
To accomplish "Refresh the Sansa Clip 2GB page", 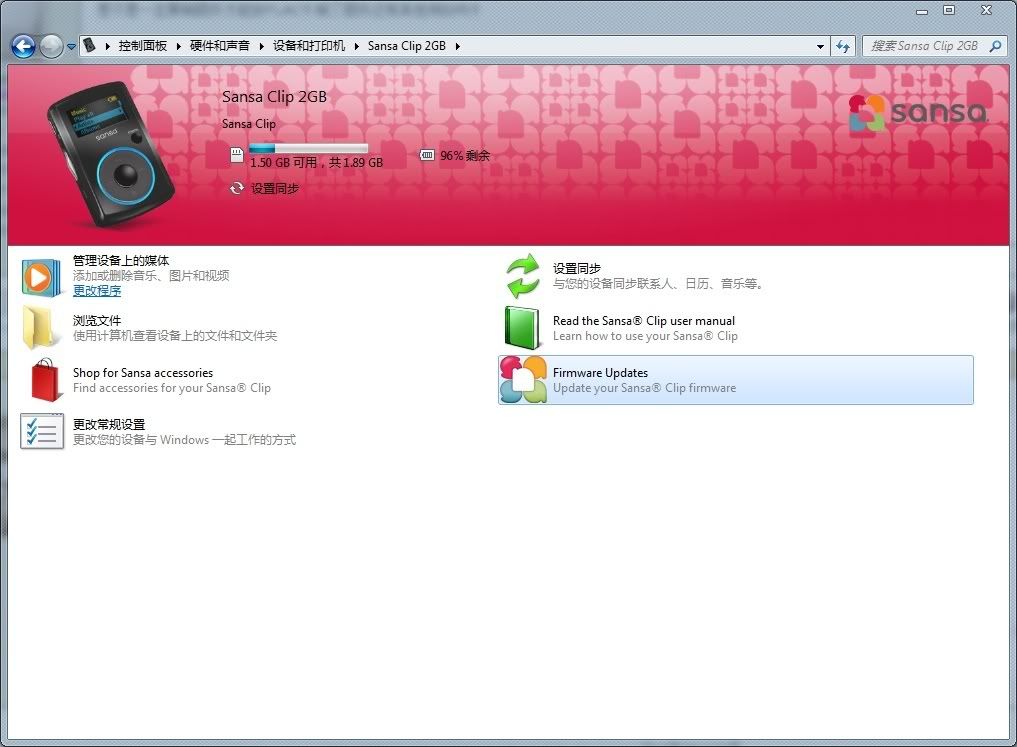I will coord(843,46).
